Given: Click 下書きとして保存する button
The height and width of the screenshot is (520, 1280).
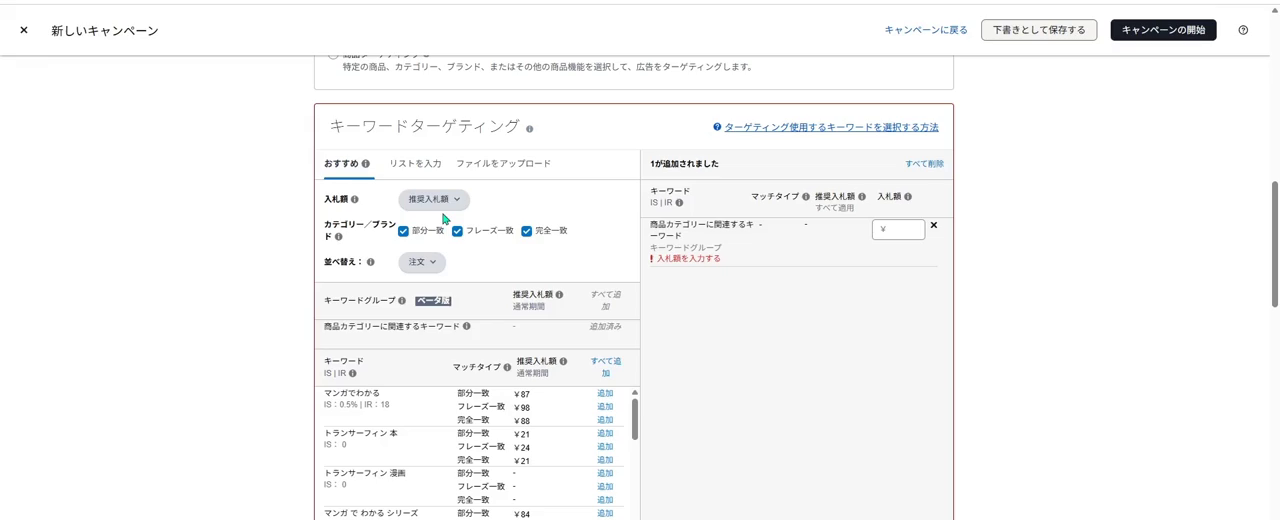Looking at the screenshot, I should coord(1039,30).
